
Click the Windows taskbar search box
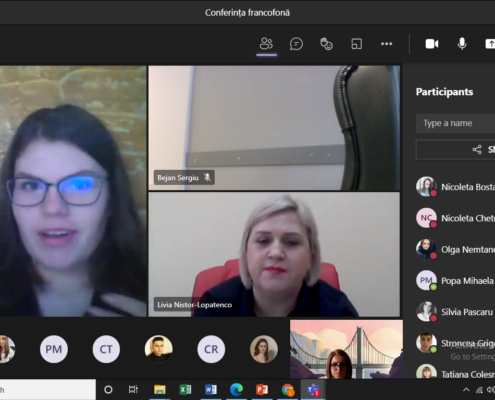point(48,389)
